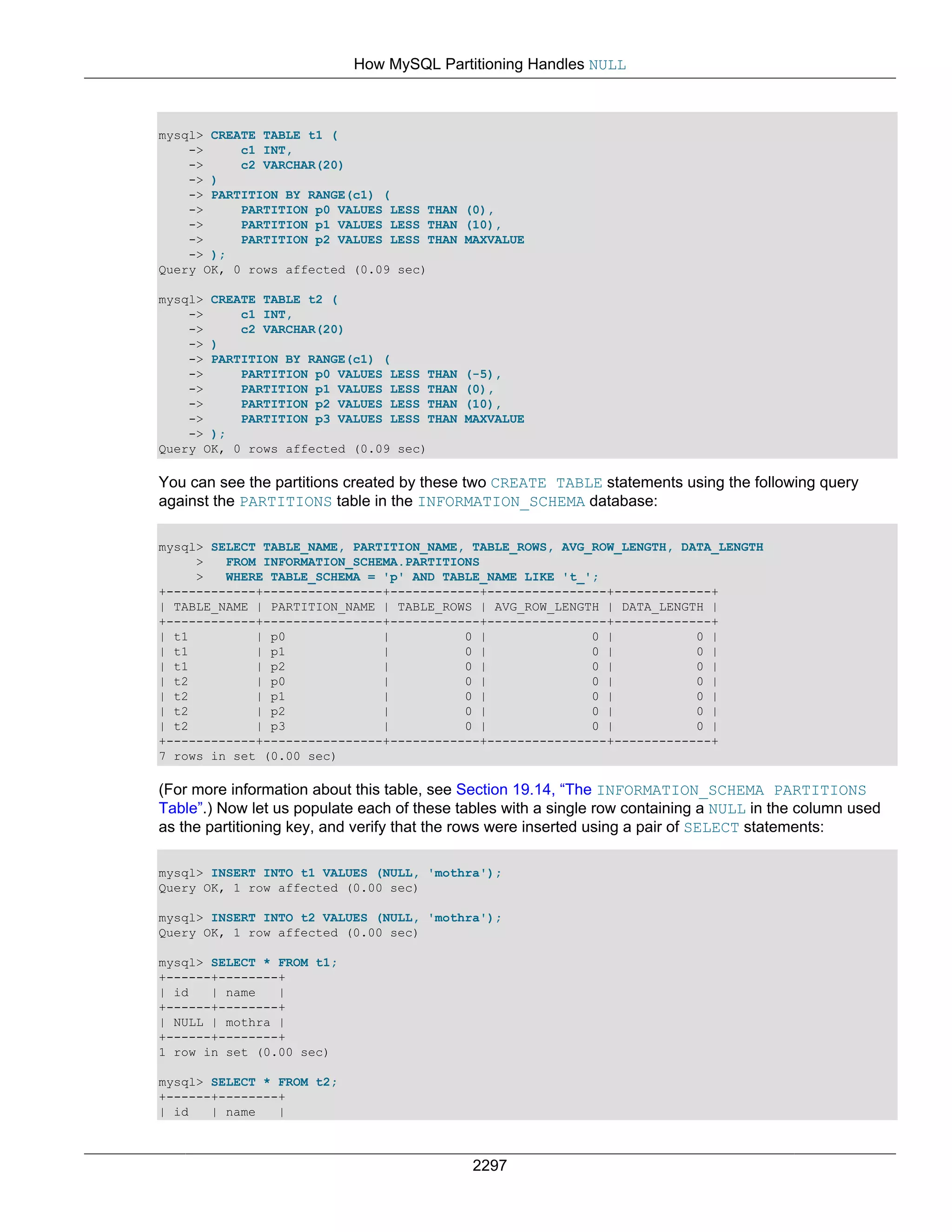Click the TABLE_ROWS column header in result table
Screen dimensions: 952x1232
[x=434, y=607]
